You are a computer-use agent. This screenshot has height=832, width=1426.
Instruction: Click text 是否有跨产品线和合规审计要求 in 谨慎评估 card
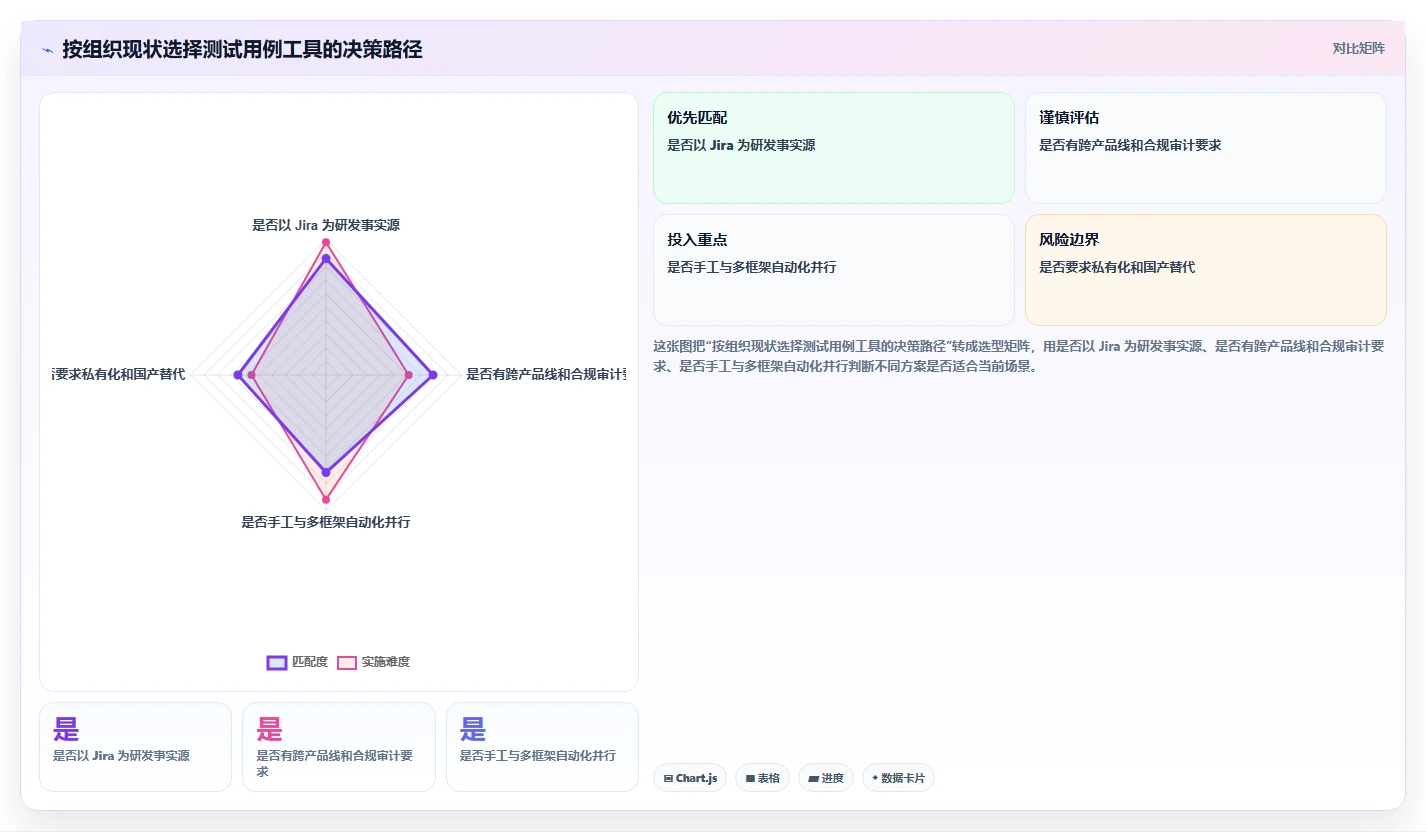[1130, 145]
